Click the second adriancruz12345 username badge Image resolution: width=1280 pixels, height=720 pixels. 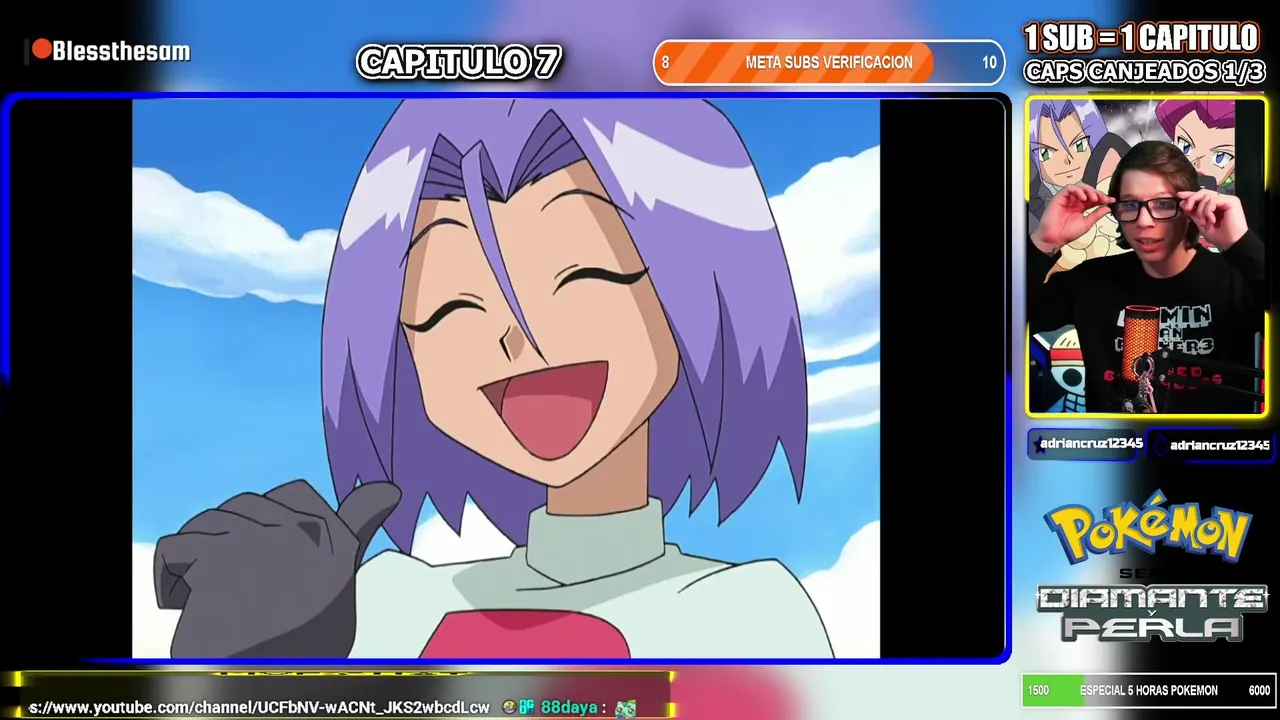click(1210, 445)
